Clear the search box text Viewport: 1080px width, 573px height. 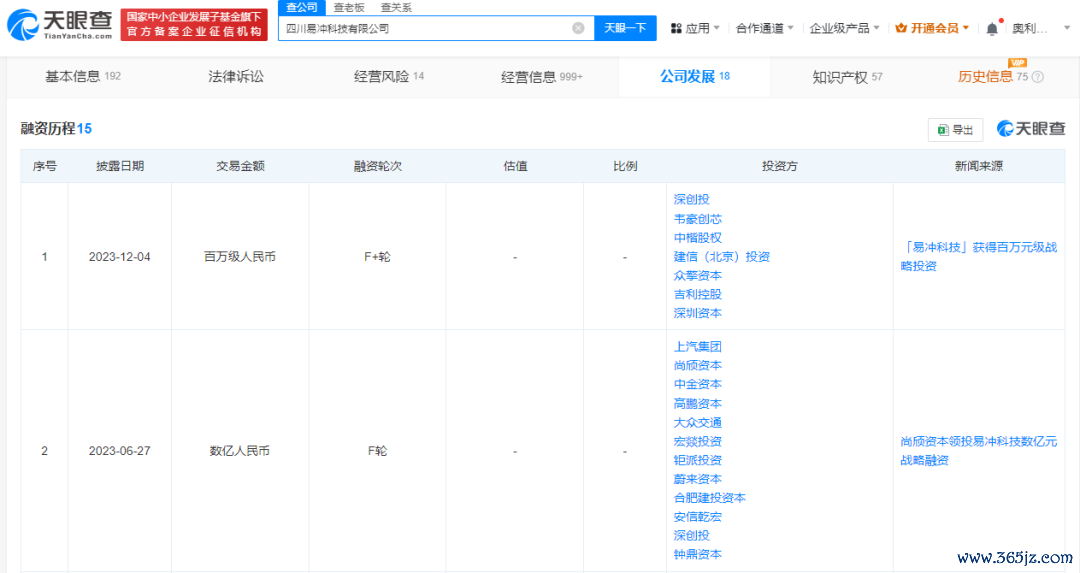(579, 28)
